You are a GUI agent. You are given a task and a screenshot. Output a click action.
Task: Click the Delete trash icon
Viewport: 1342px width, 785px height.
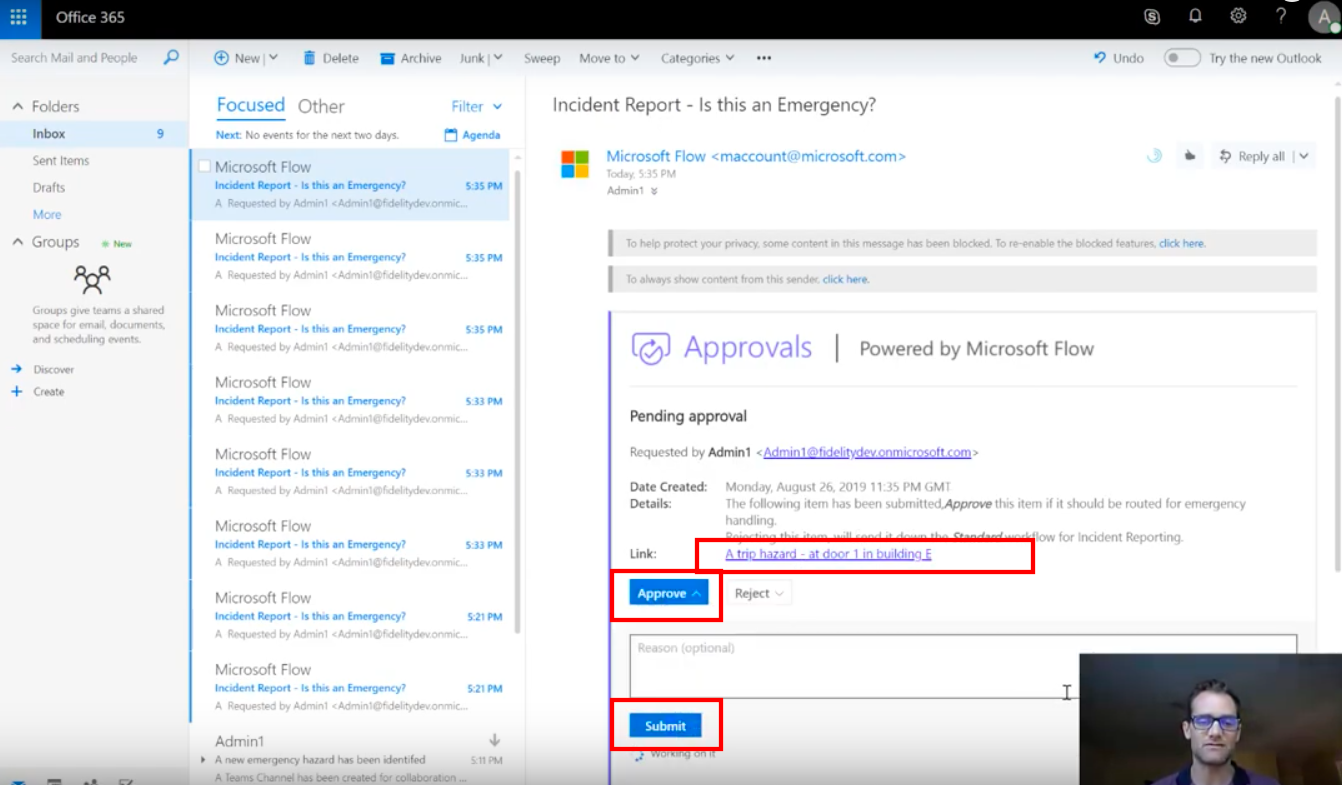tap(310, 58)
